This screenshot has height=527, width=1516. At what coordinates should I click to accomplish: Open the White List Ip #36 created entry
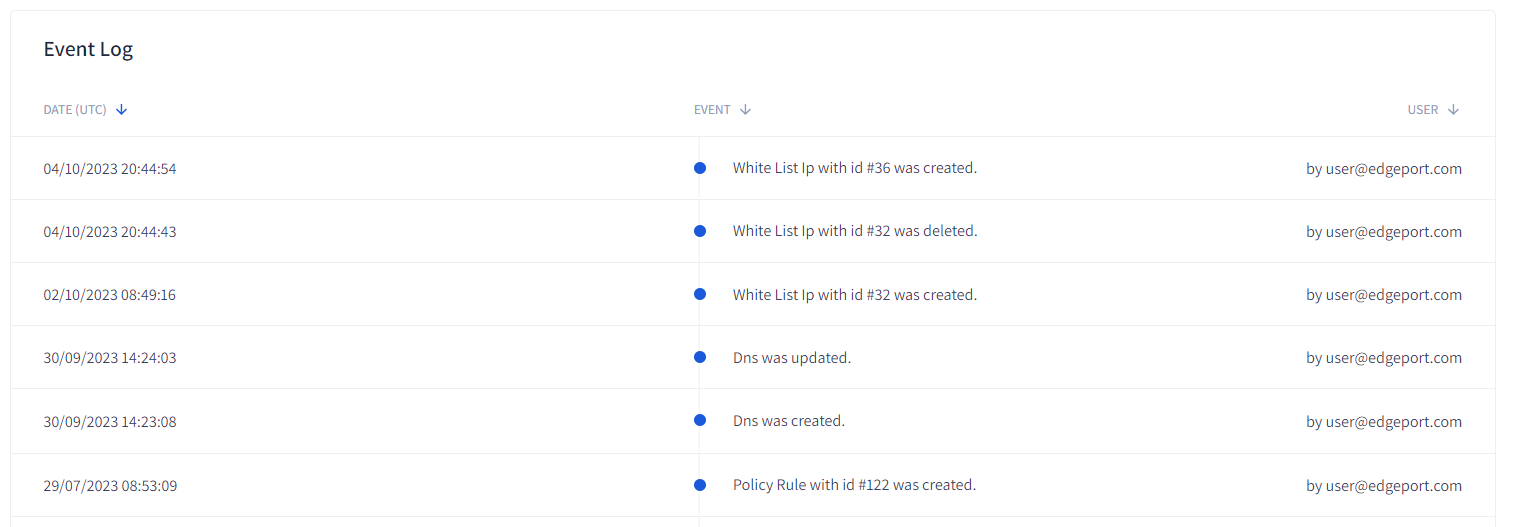(854, 168)
